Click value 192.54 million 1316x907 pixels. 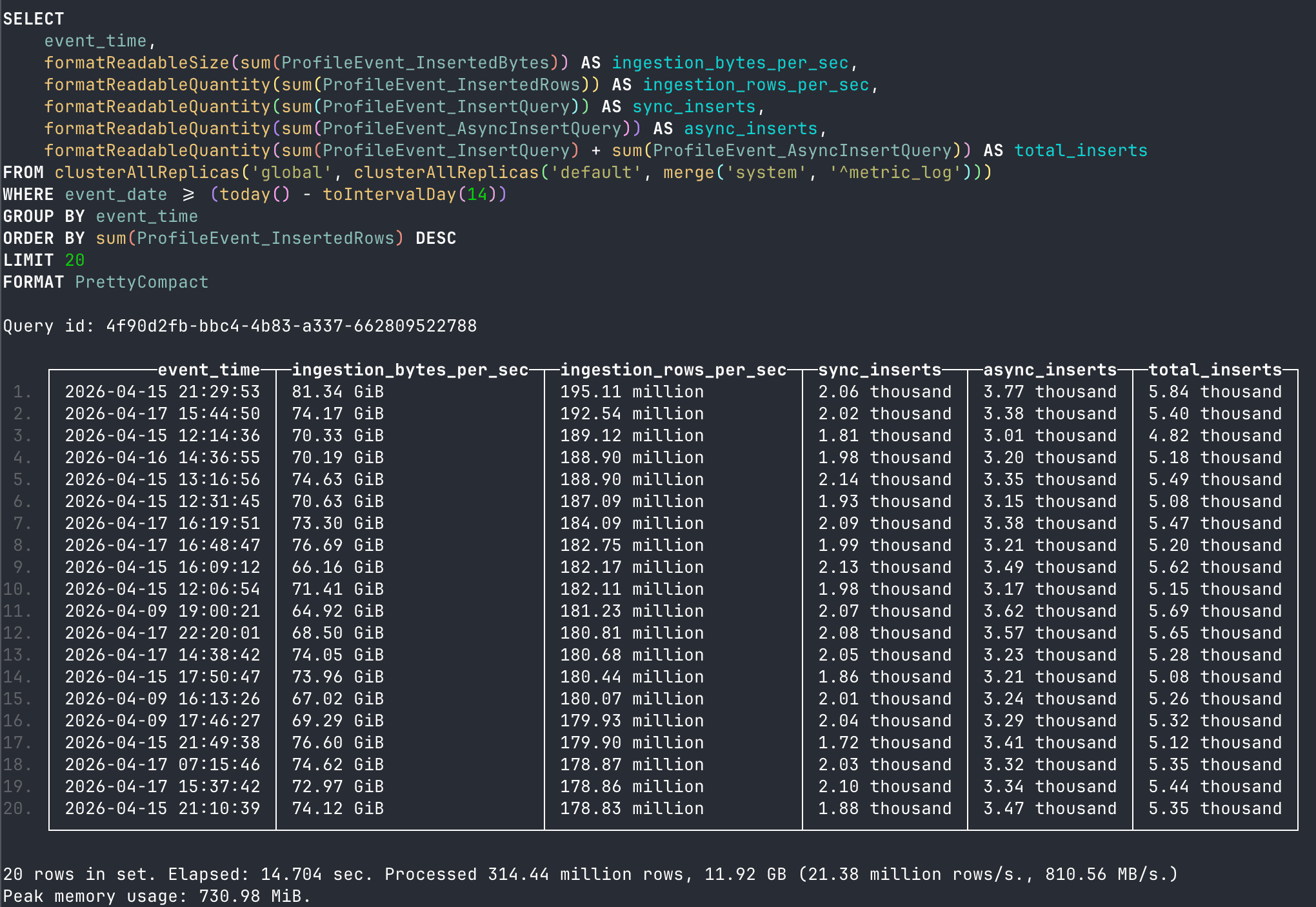pyautogui.click(x=632, y=414)
